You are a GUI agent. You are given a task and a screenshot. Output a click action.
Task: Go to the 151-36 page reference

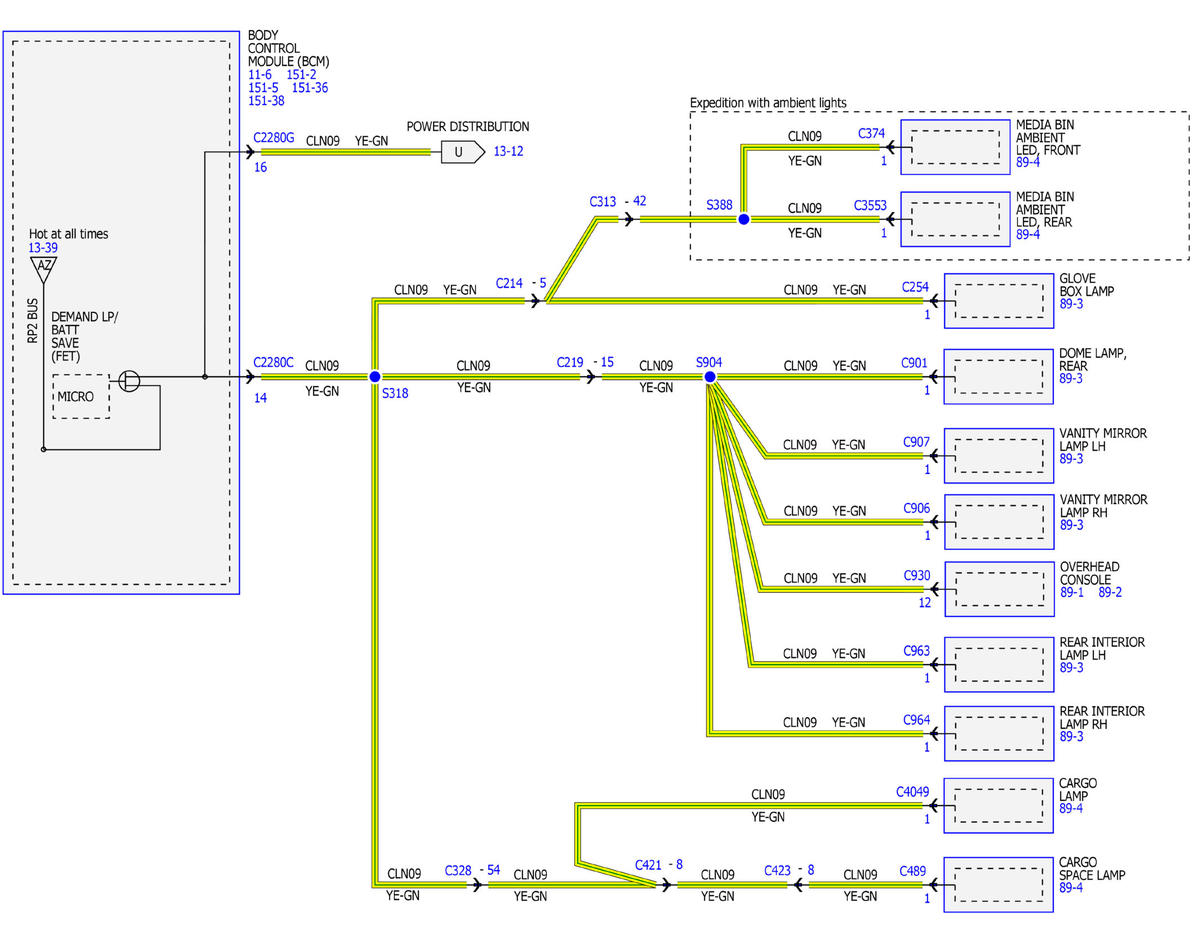(310, 87)
